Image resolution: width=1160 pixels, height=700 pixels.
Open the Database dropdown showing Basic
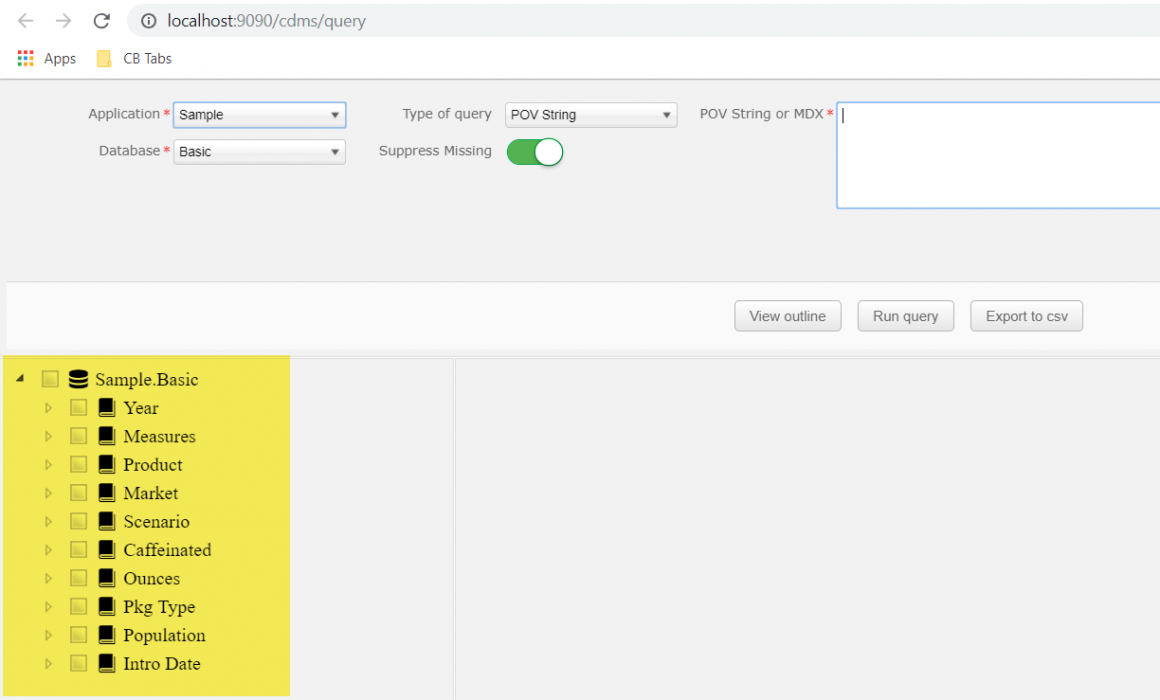click(259, 151)
